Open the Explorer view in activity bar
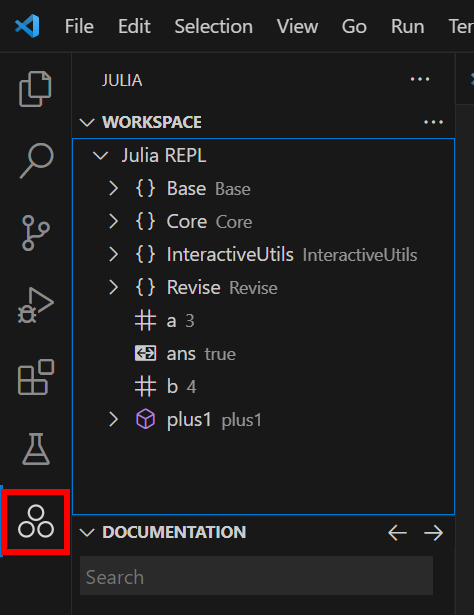 [35, 89]
